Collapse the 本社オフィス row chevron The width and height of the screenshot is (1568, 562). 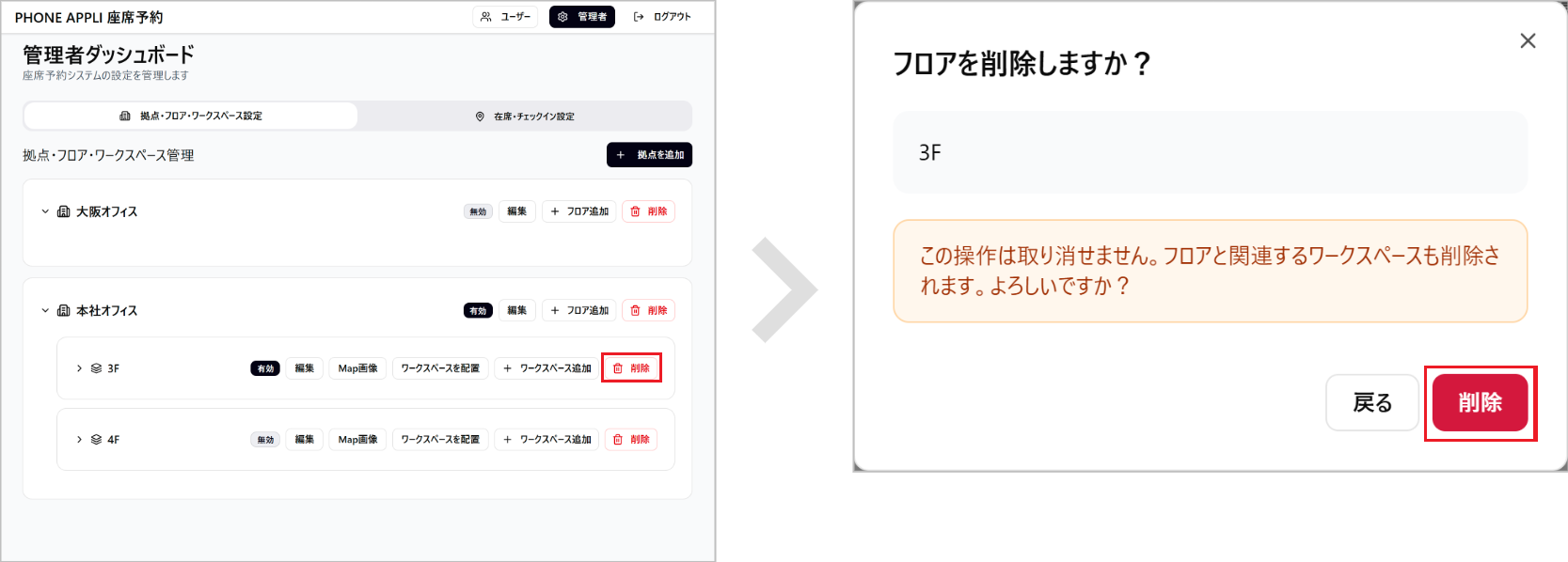[x=45, y=310]
